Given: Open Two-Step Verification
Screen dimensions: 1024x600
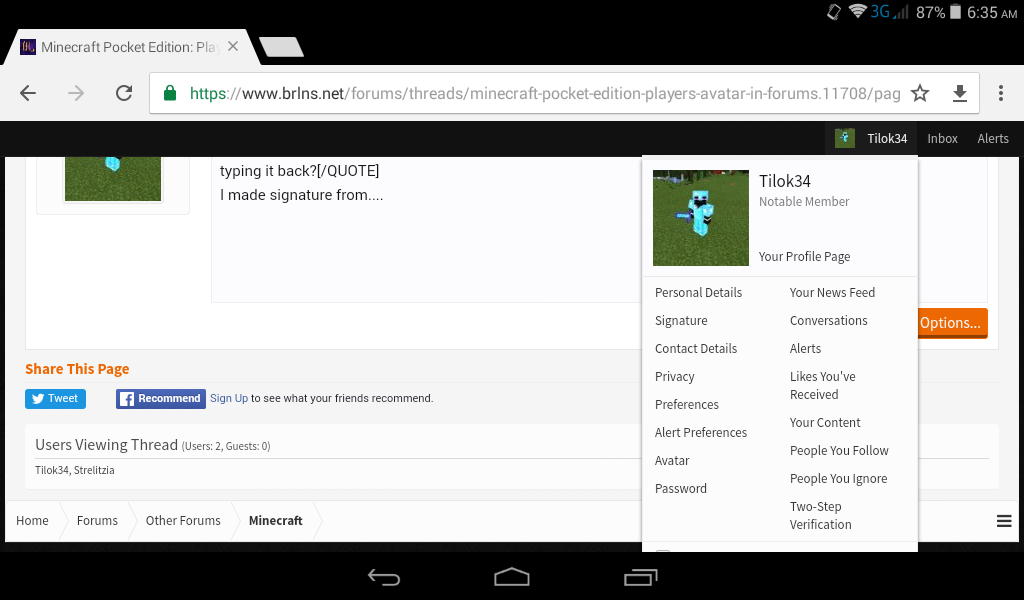Looking at the screenshot, I should click(x=820, y=515).
